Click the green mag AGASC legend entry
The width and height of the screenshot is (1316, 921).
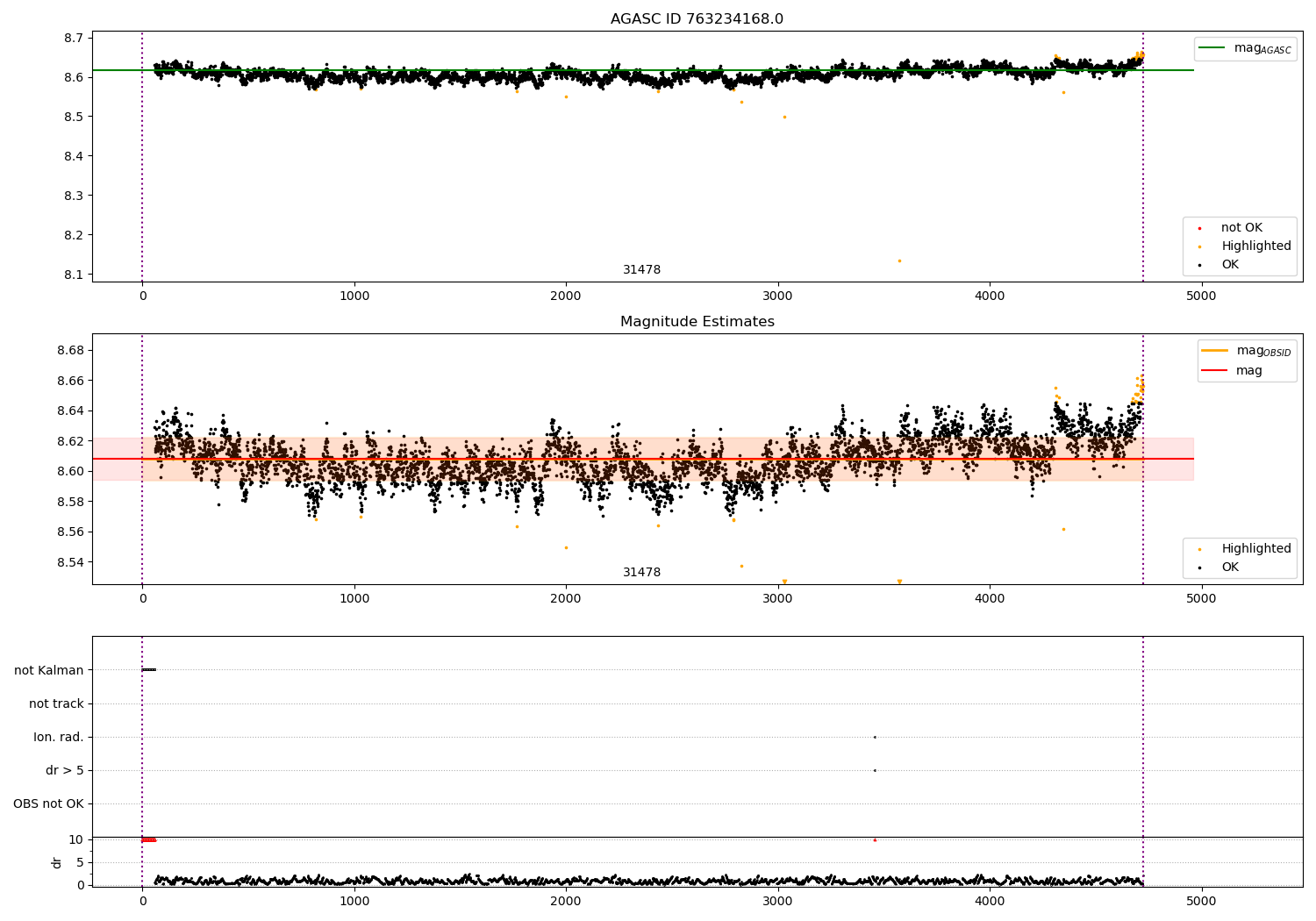tap(1245, 48)
